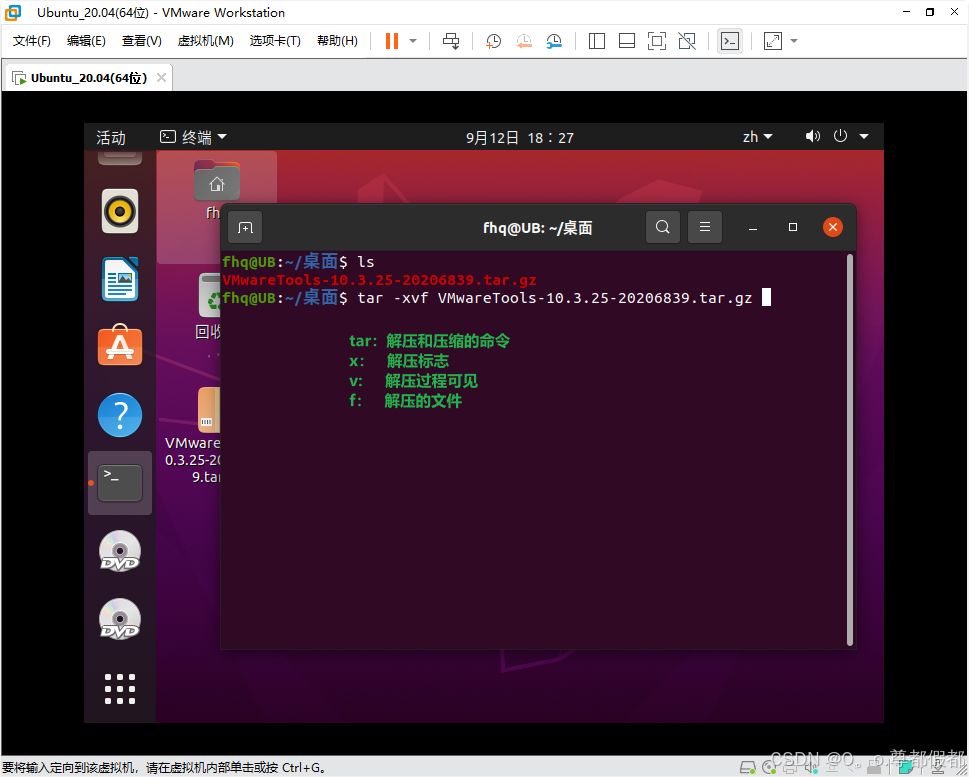Click the date and time 9月12日 18:27
The image size is (969, 777).
[x=520, y=137]
